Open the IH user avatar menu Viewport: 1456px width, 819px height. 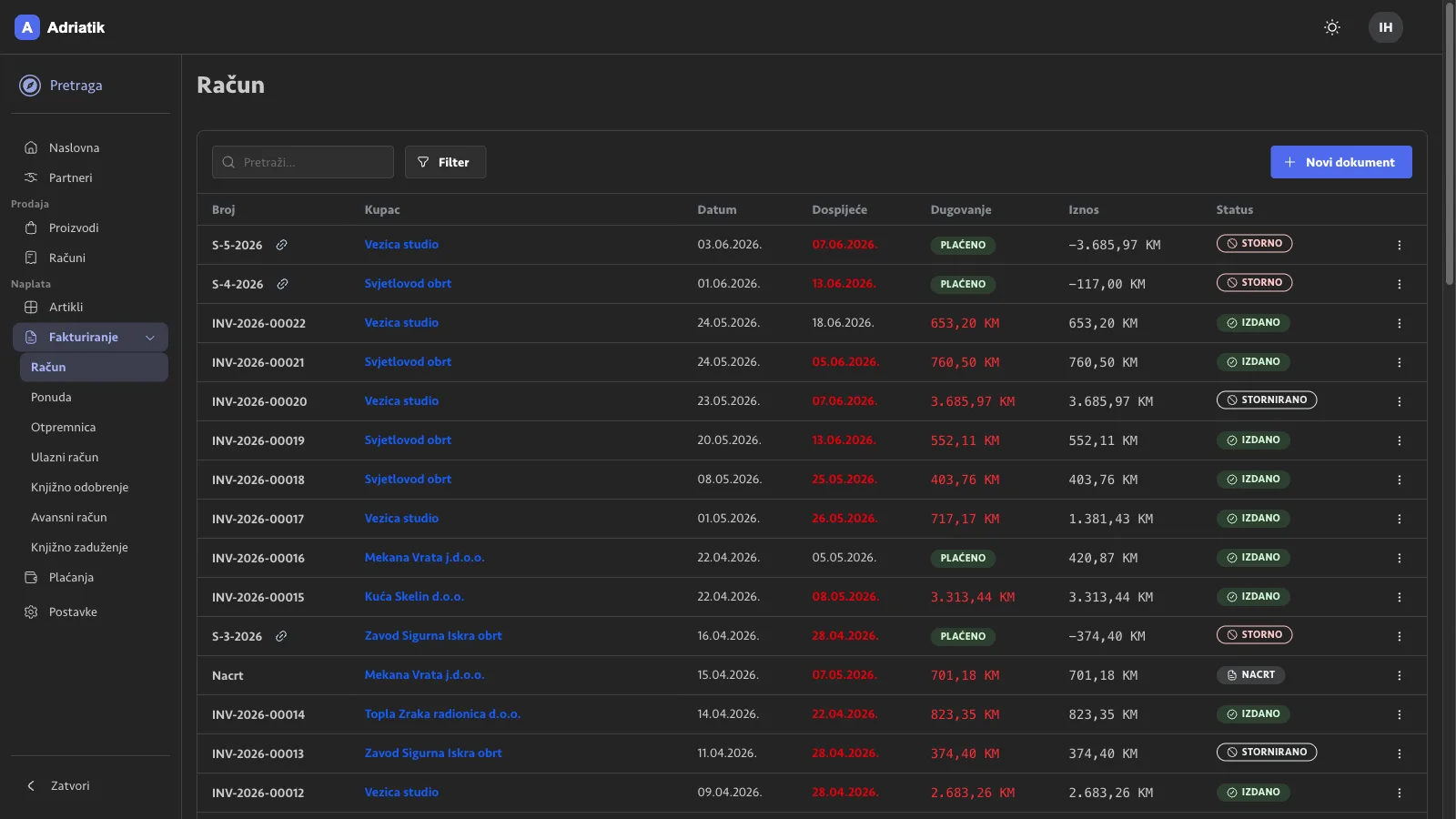click(x=1385, y=27)
